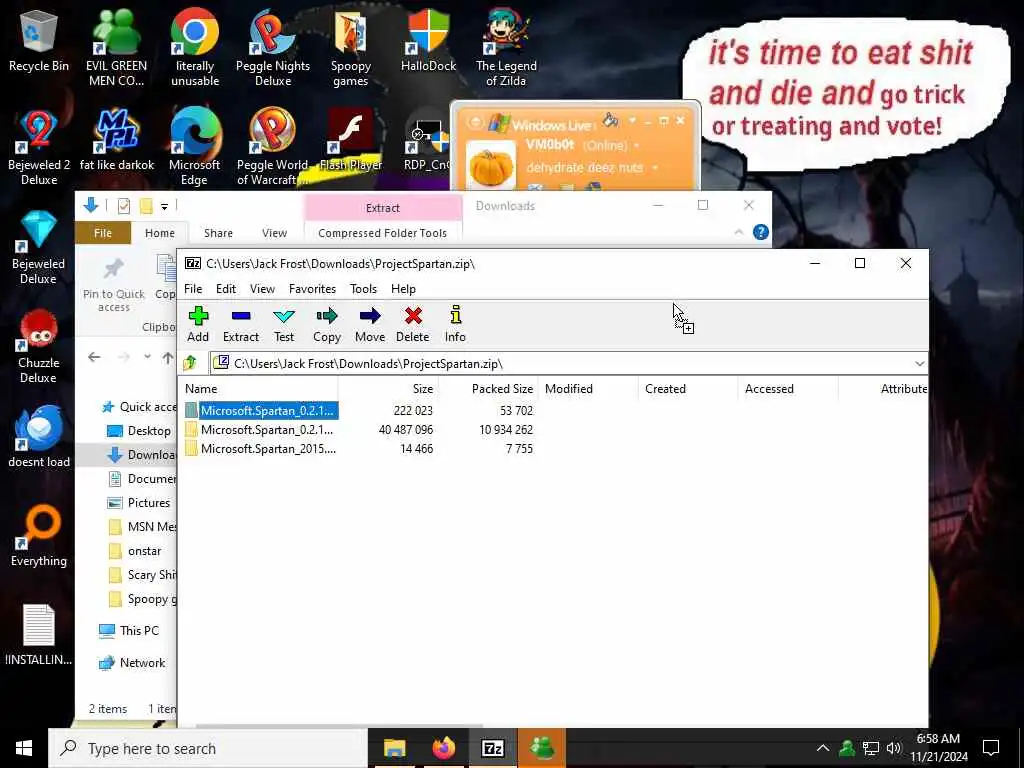
Task: Select This PC in Explorer navigation pane
Action: 129,630
